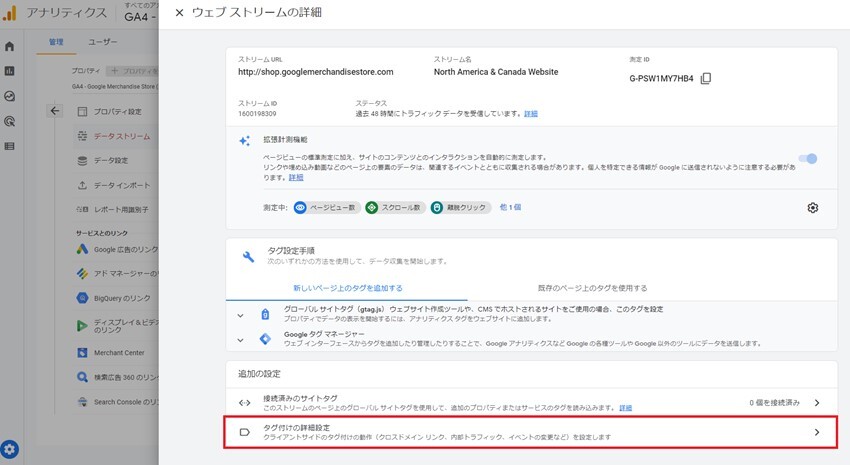Close the web stream details panel
Screen dimensions: 850x465
[x=179, y=13]
